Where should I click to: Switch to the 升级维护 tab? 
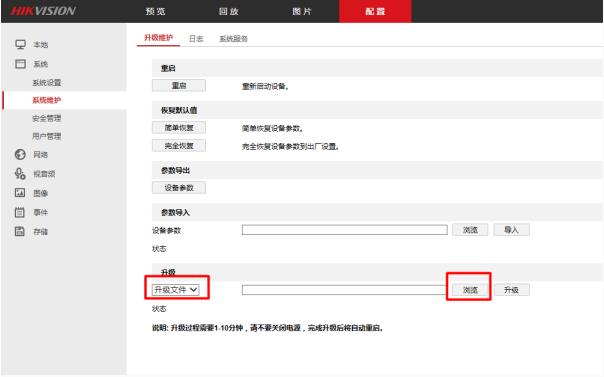point(158,38)
